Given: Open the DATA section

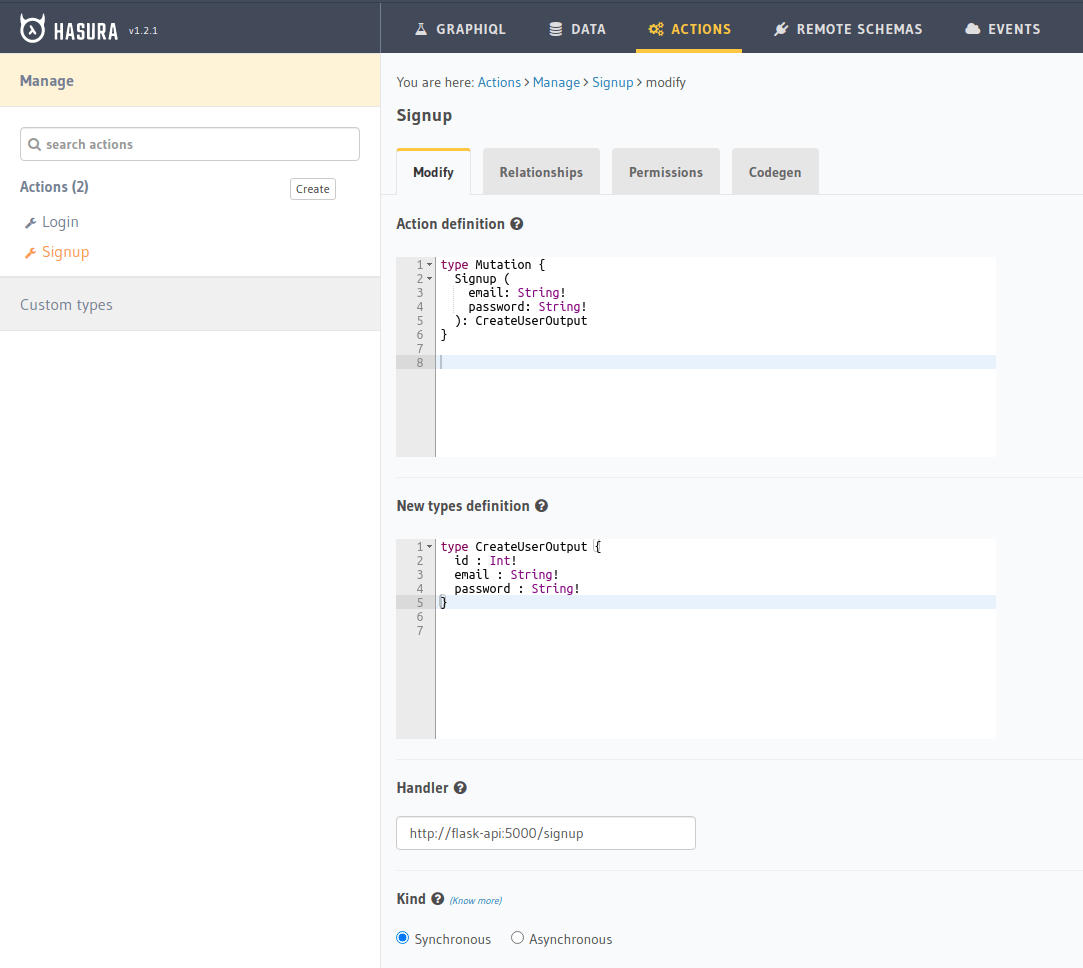Looking at the screenshot, I should point(577,28).
